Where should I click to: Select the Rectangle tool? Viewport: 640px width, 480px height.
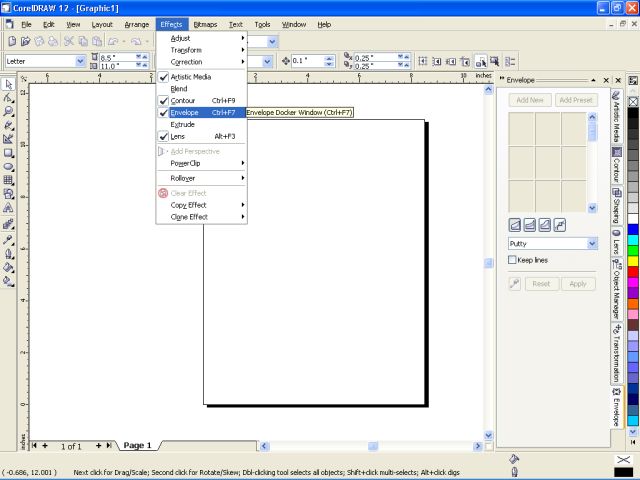click(8, 153)
